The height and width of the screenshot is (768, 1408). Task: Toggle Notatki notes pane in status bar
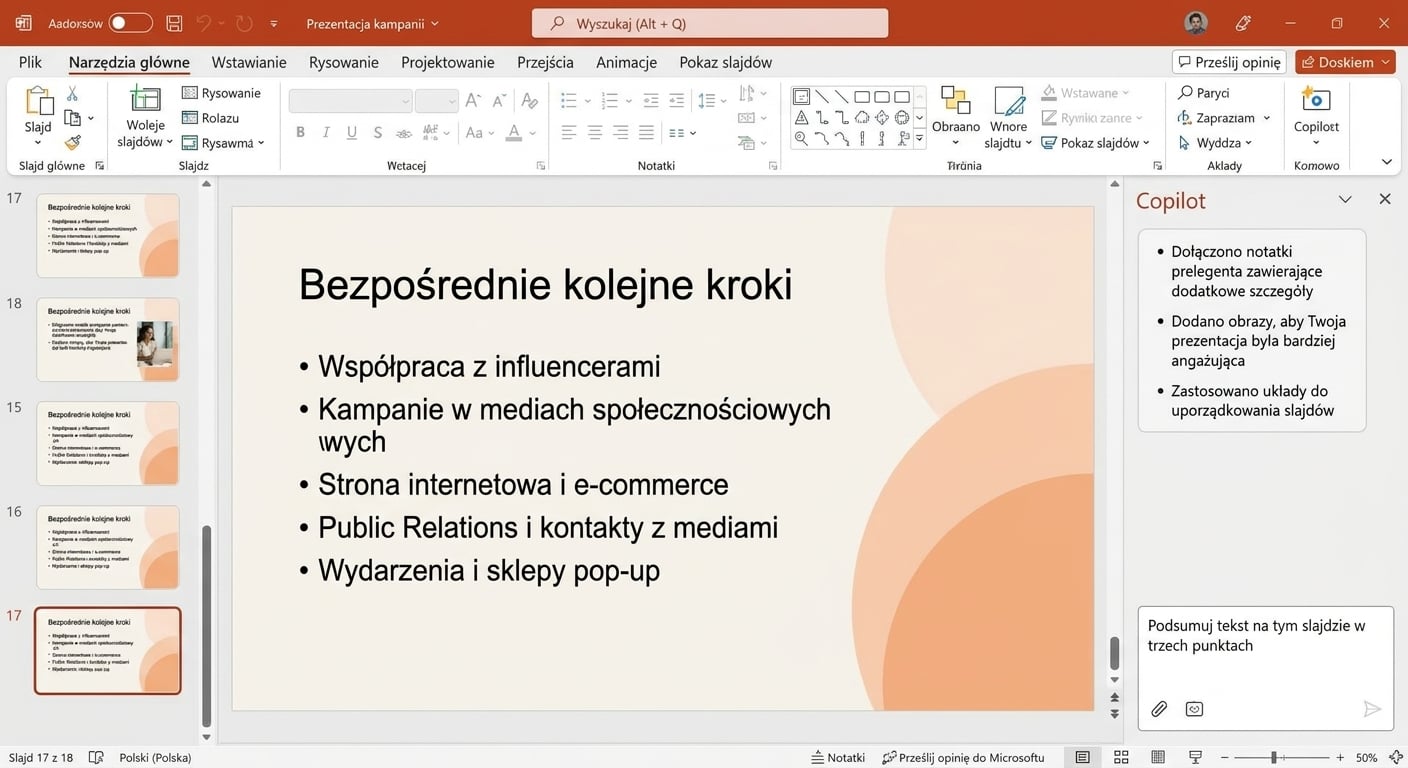coord(838,757)
